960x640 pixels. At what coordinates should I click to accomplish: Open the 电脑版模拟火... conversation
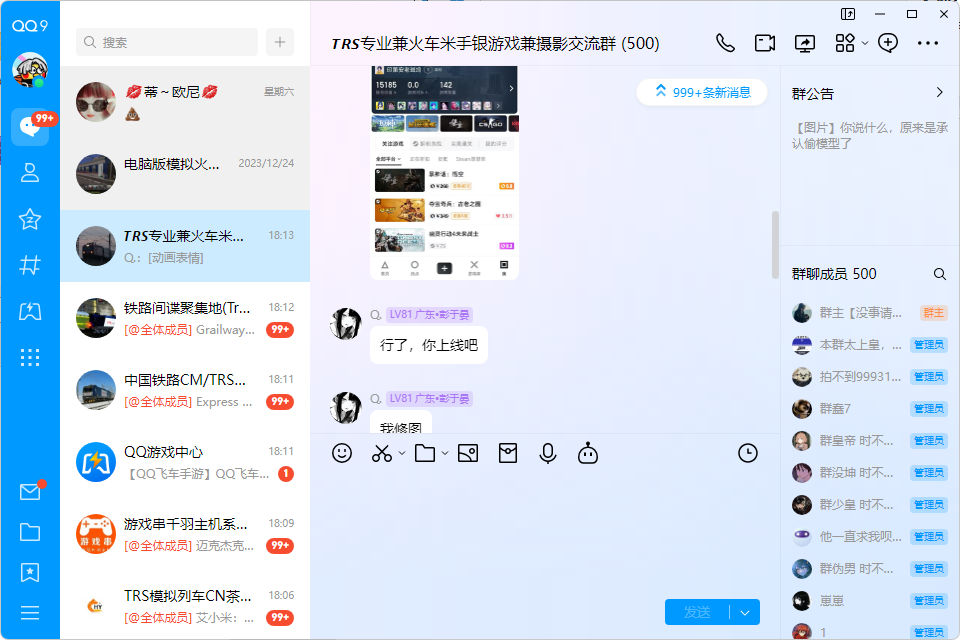point(185,174)
